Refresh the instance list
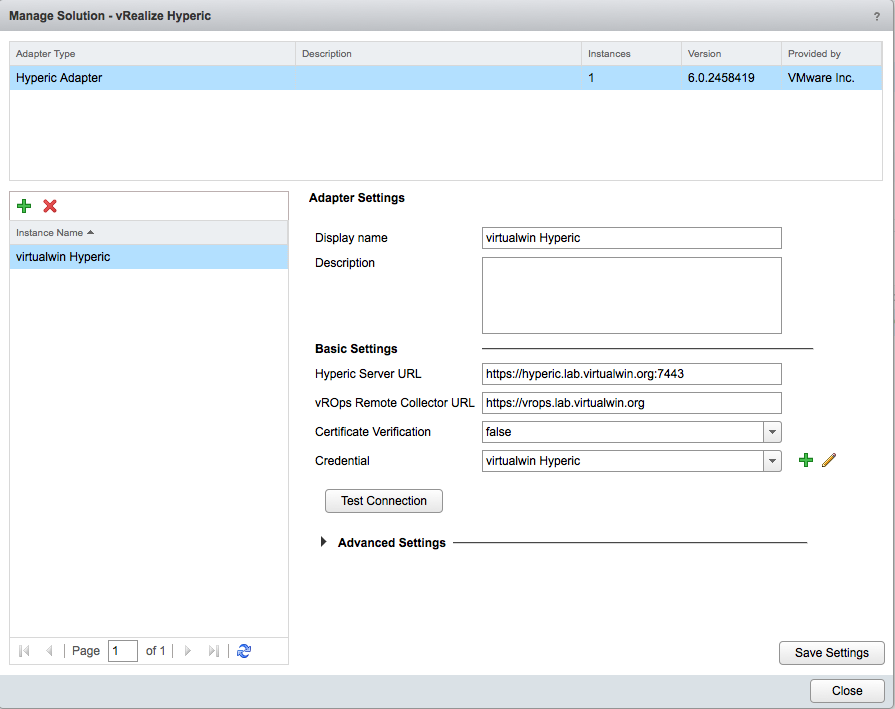This screenshot has height=709, width=895. tap(244, 651)
